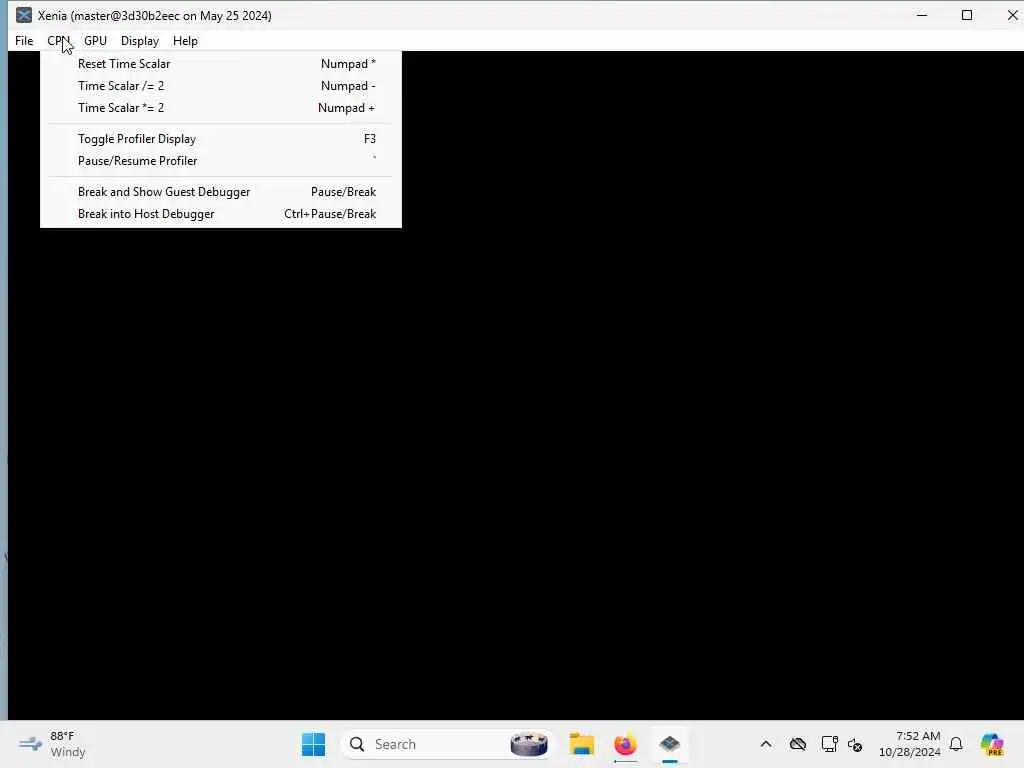This screenshot has width=1024, height=768.
Task: Maximize the Xenia window
Action: pos(967,15)
